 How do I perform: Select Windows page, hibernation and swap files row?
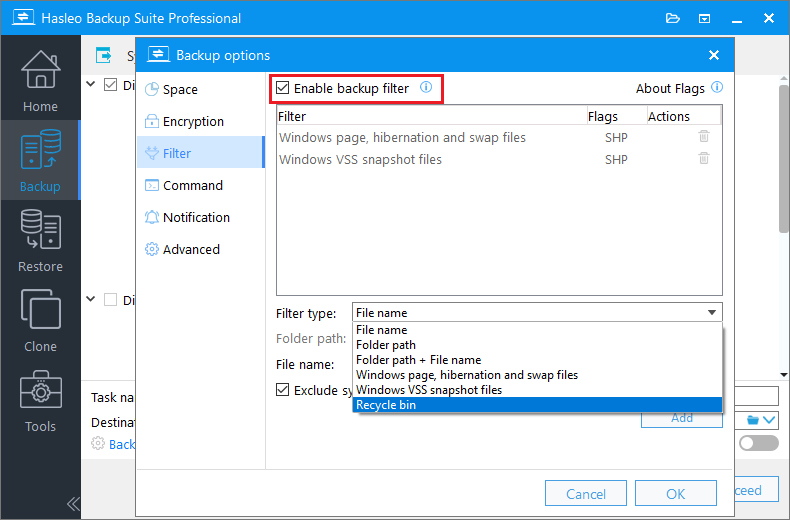(x=499, y=137)
